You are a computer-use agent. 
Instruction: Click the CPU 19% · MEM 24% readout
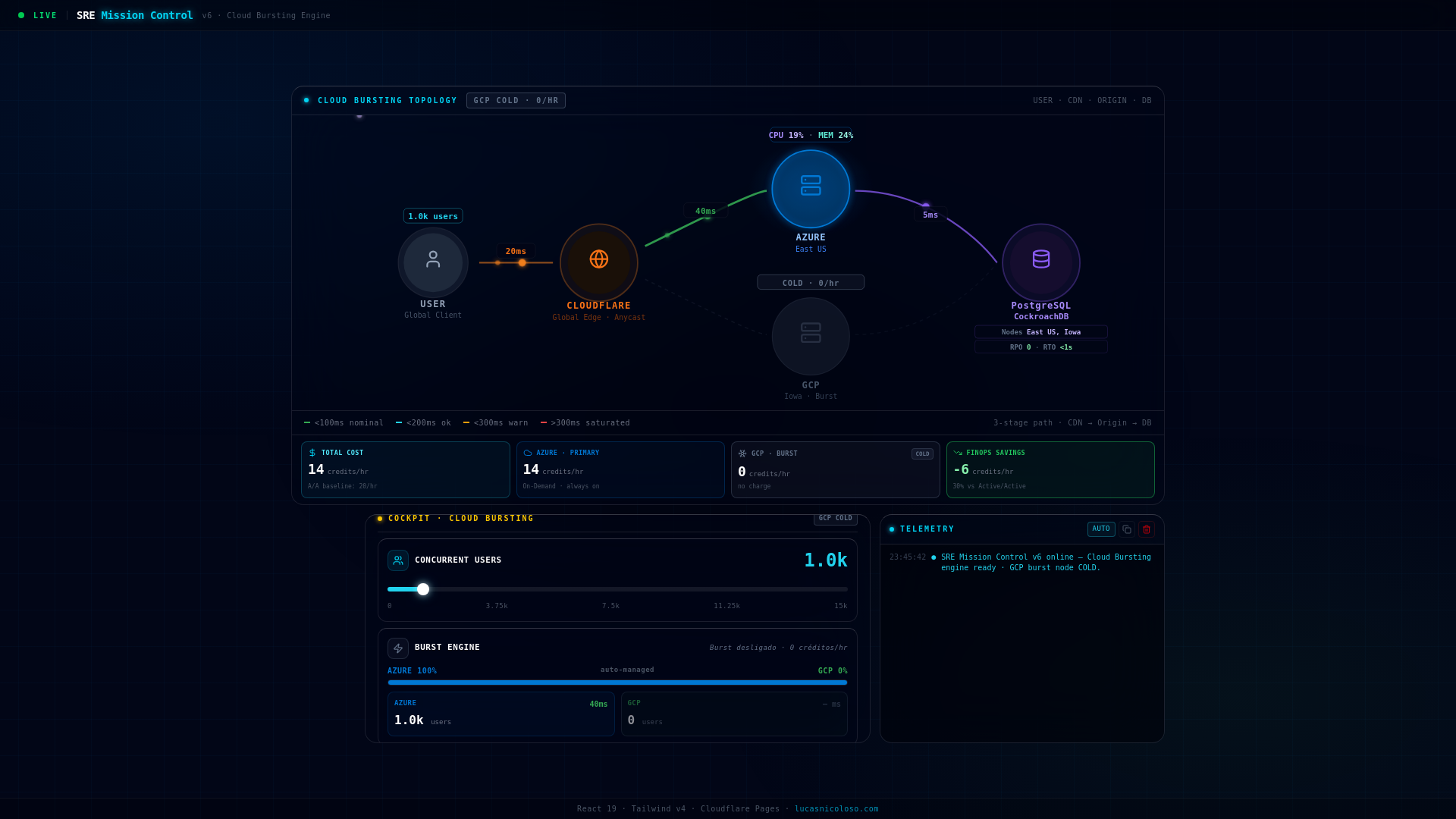[811, 135]
